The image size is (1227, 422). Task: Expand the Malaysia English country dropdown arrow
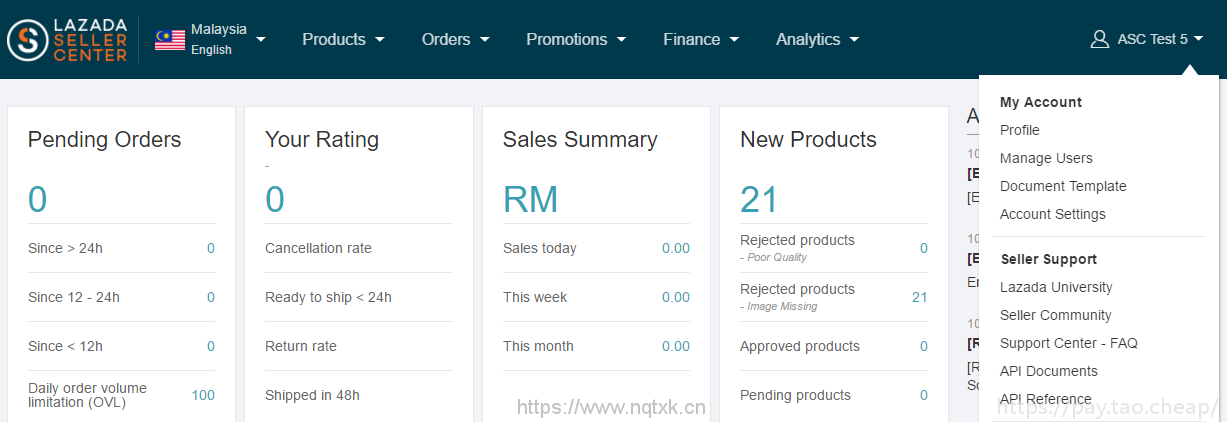pyautogui.click(x=260, y=39)
